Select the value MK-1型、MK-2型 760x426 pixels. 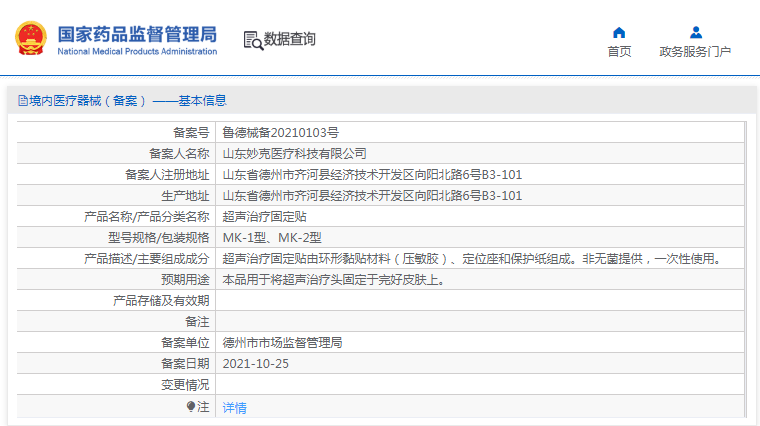(272, 237)
